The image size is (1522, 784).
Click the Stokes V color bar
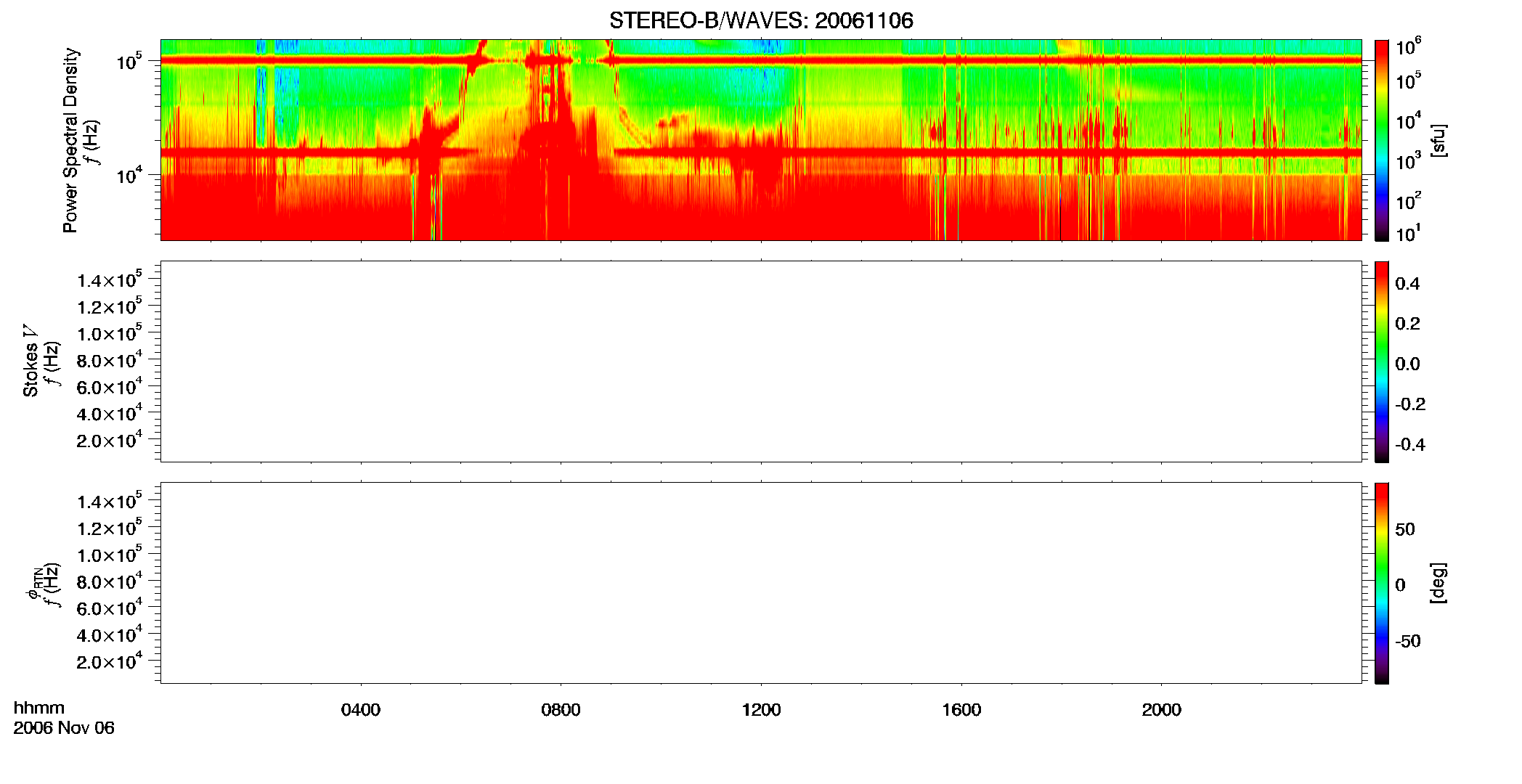[1382, 362]
